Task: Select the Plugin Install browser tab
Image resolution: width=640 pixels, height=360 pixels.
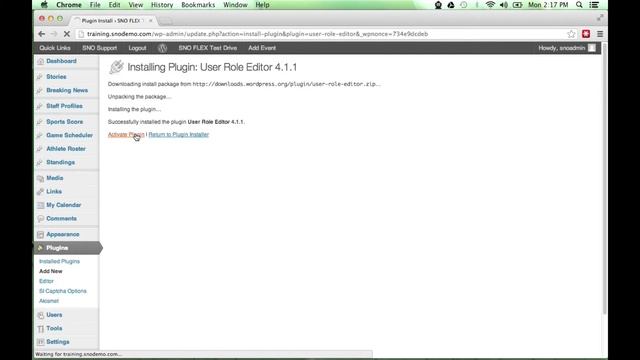Action: click(x=112, y=20)
